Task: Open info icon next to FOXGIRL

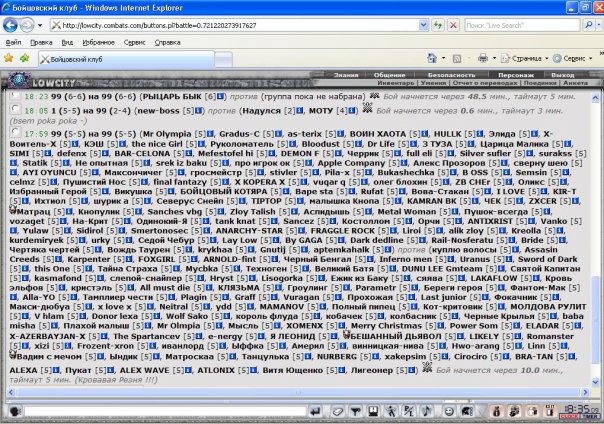Action: click(x=194, y=259)
